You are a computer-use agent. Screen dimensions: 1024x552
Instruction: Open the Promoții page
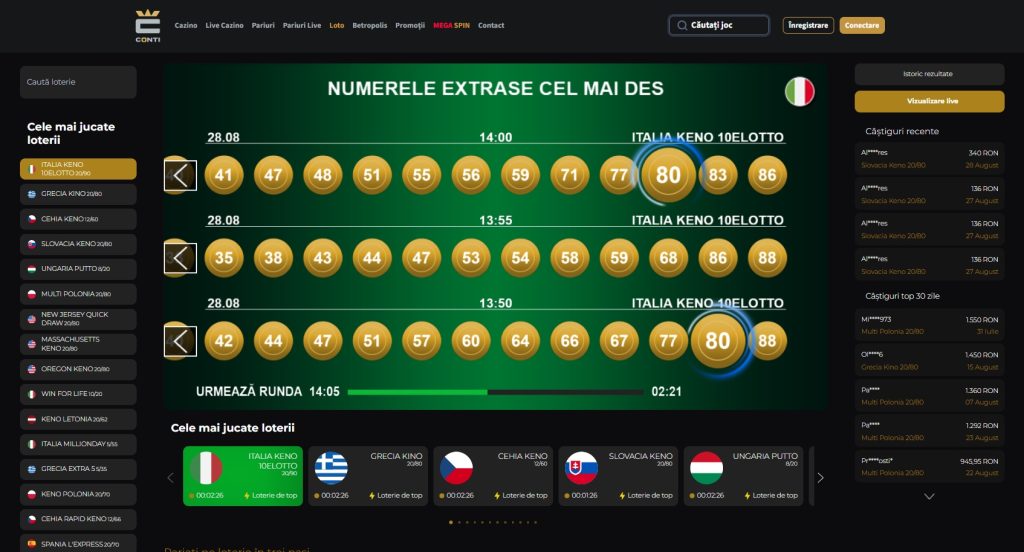pyautogui.click(x=410, y=25)
